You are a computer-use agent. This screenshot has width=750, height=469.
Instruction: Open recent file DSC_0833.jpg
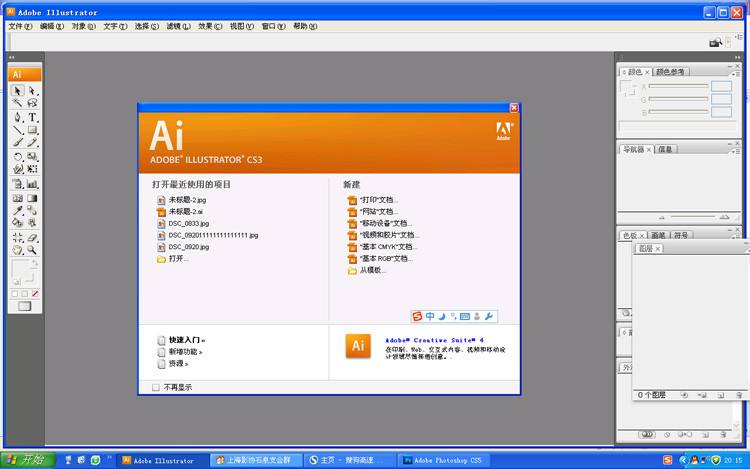[188, 224]
